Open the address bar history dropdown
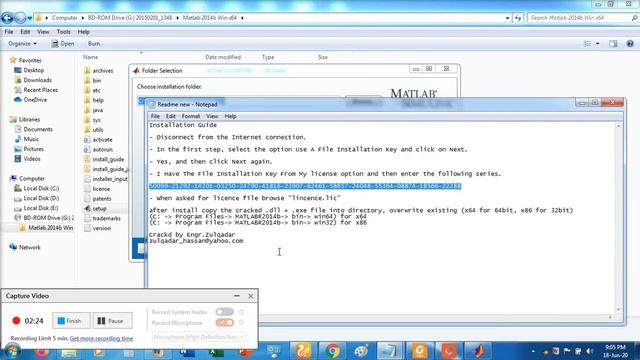Viewport: 640px width, 360px height. click(x=507, y=18)
